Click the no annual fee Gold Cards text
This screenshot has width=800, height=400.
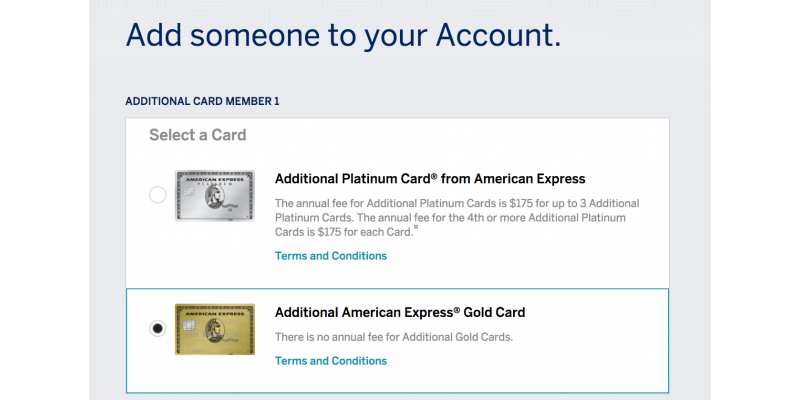coord(394,337)
